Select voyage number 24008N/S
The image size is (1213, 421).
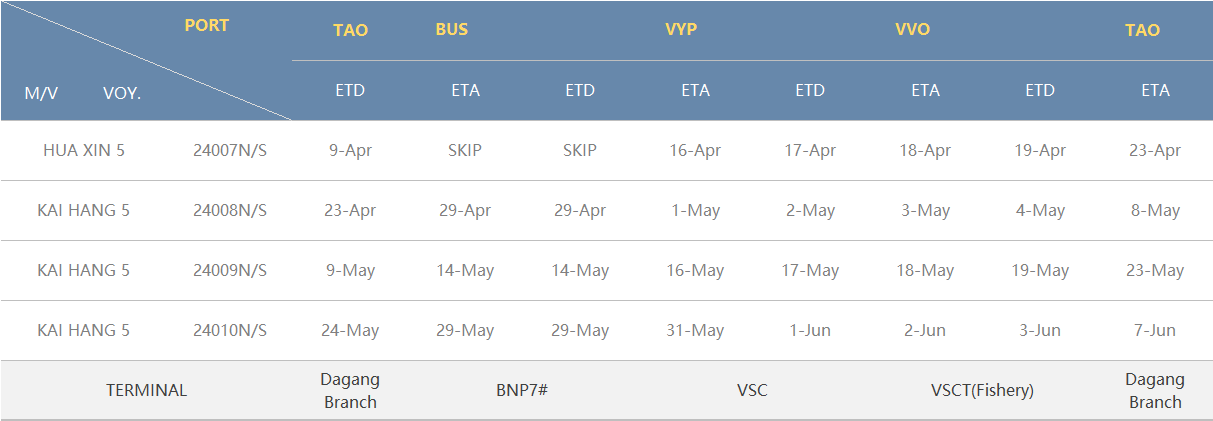tap(230, 211)
